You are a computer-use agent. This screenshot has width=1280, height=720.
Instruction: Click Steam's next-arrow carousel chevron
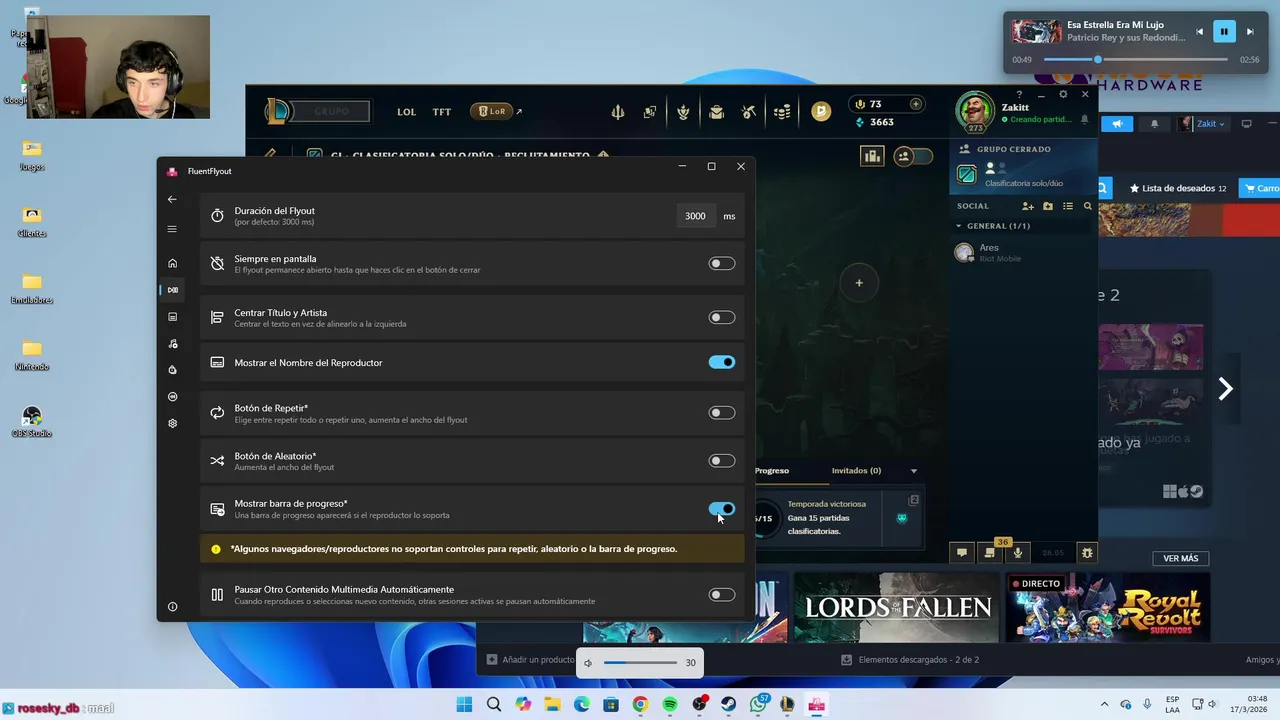point(1225,389)
